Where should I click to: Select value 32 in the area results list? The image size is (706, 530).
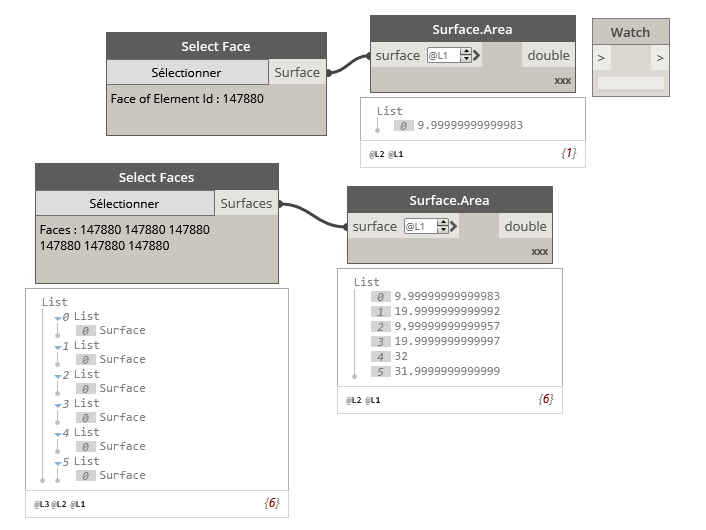(x=401, y=356)
